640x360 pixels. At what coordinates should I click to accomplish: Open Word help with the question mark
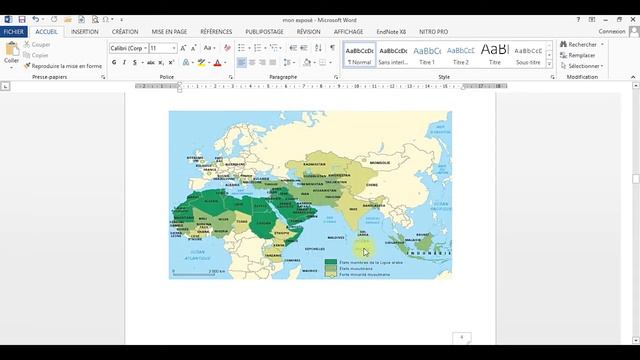coord(578,20)
